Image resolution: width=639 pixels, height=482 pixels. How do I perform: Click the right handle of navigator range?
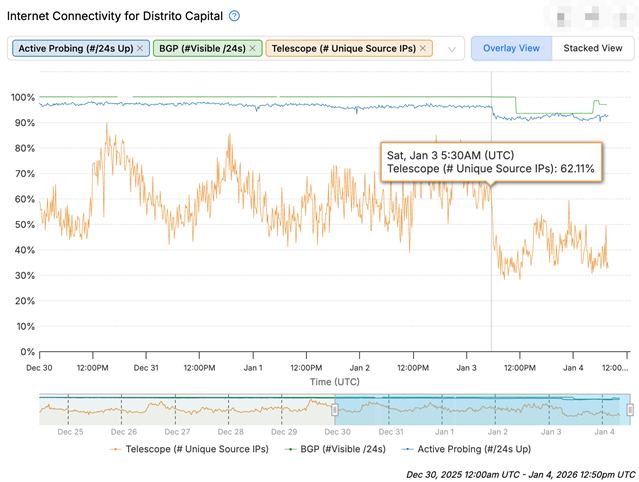[x=630, y=409]
